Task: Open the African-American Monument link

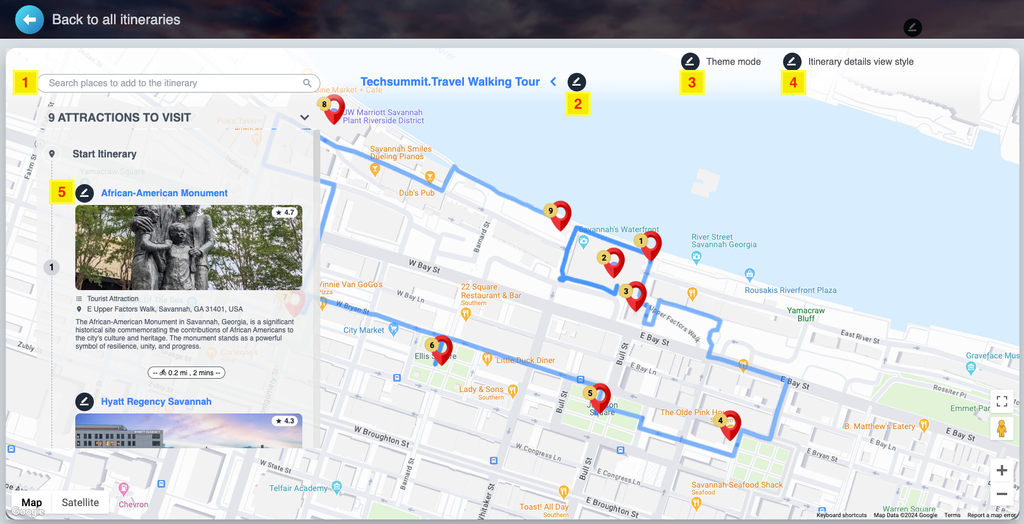Action: point(165,193)
